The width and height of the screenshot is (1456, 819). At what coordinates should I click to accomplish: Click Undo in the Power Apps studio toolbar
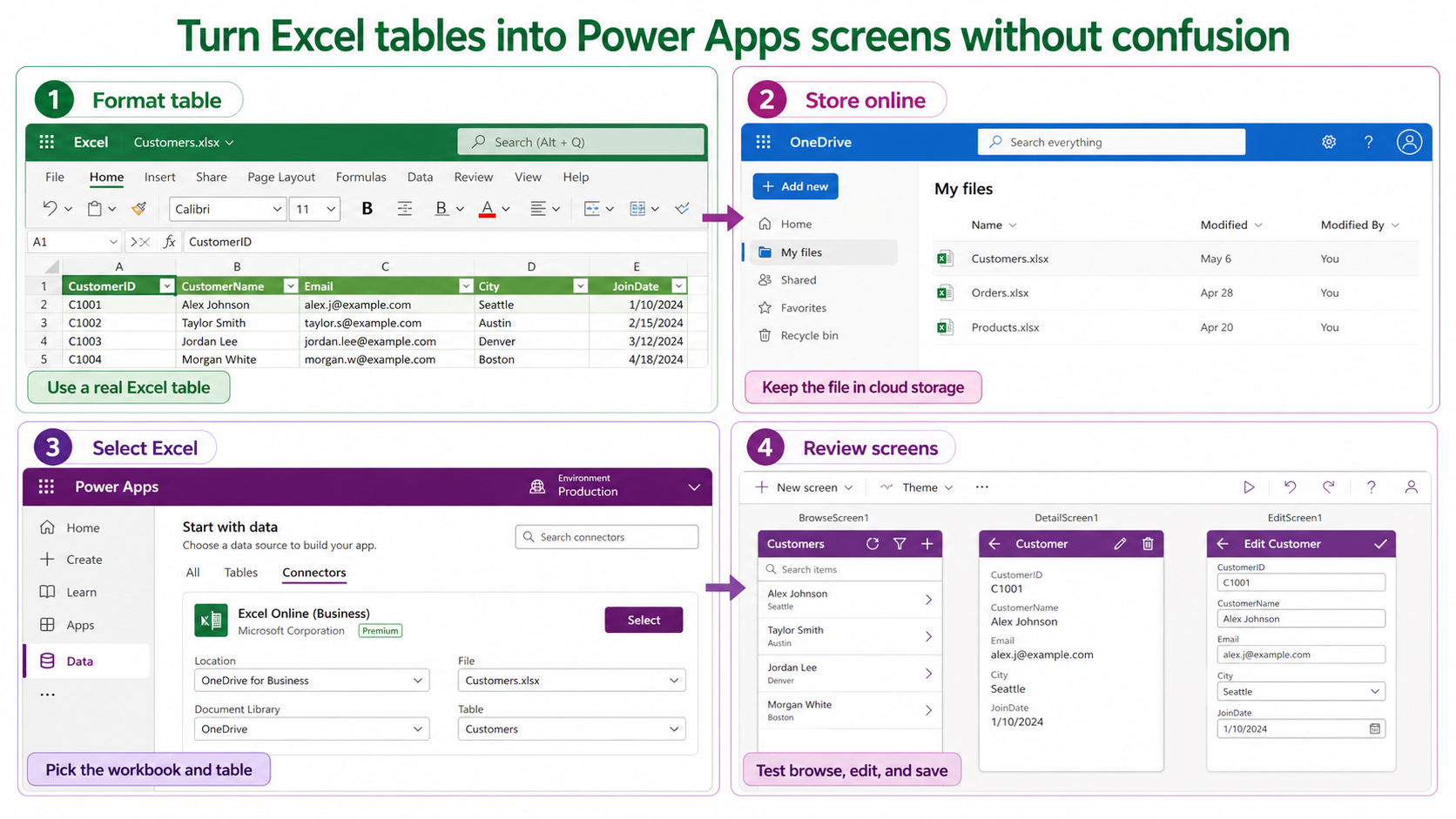(1291, 487)
